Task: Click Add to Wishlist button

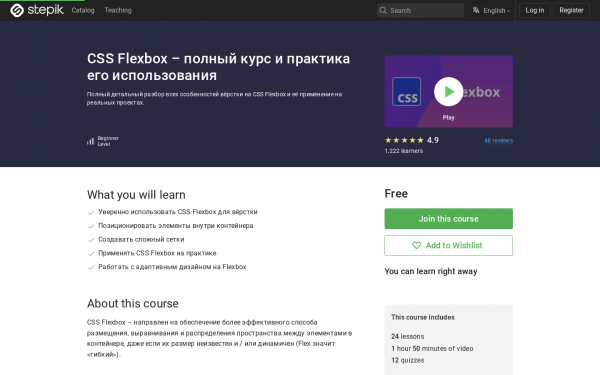Action: click(448, 245)
